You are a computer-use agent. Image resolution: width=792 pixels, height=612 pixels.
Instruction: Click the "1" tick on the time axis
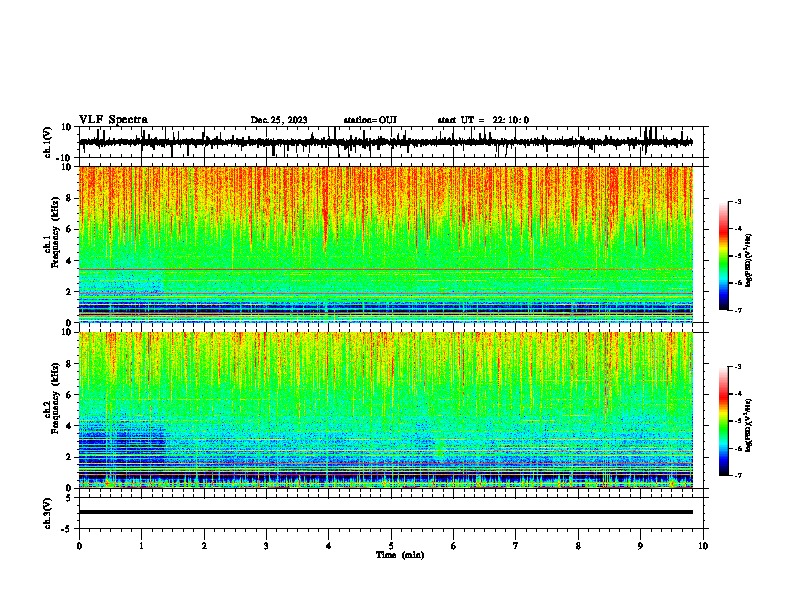(x=141, y=546)
